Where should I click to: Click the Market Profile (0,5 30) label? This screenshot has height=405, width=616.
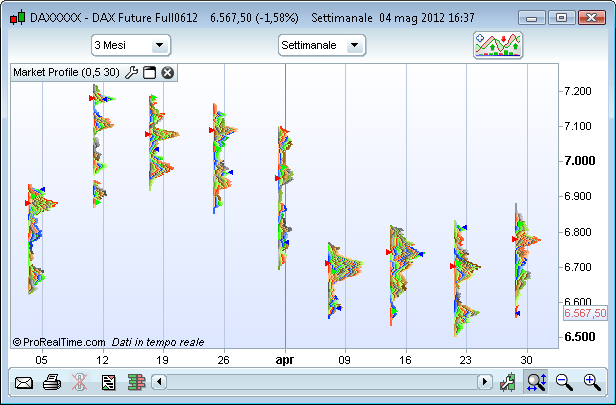(66, 73)
